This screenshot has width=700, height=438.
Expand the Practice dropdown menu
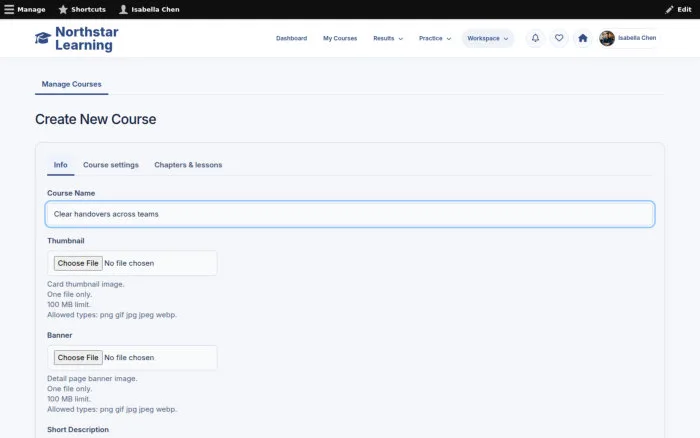click(x=435, y=38)
